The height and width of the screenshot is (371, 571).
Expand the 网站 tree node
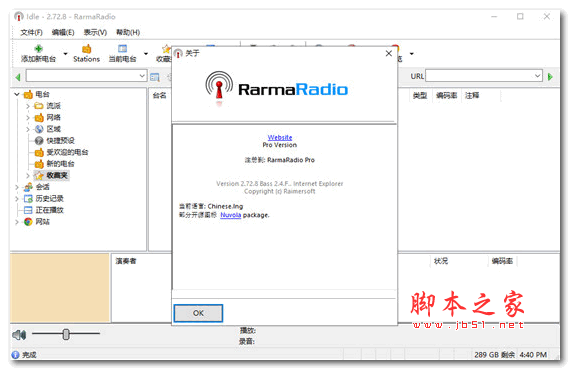(17, 222)
